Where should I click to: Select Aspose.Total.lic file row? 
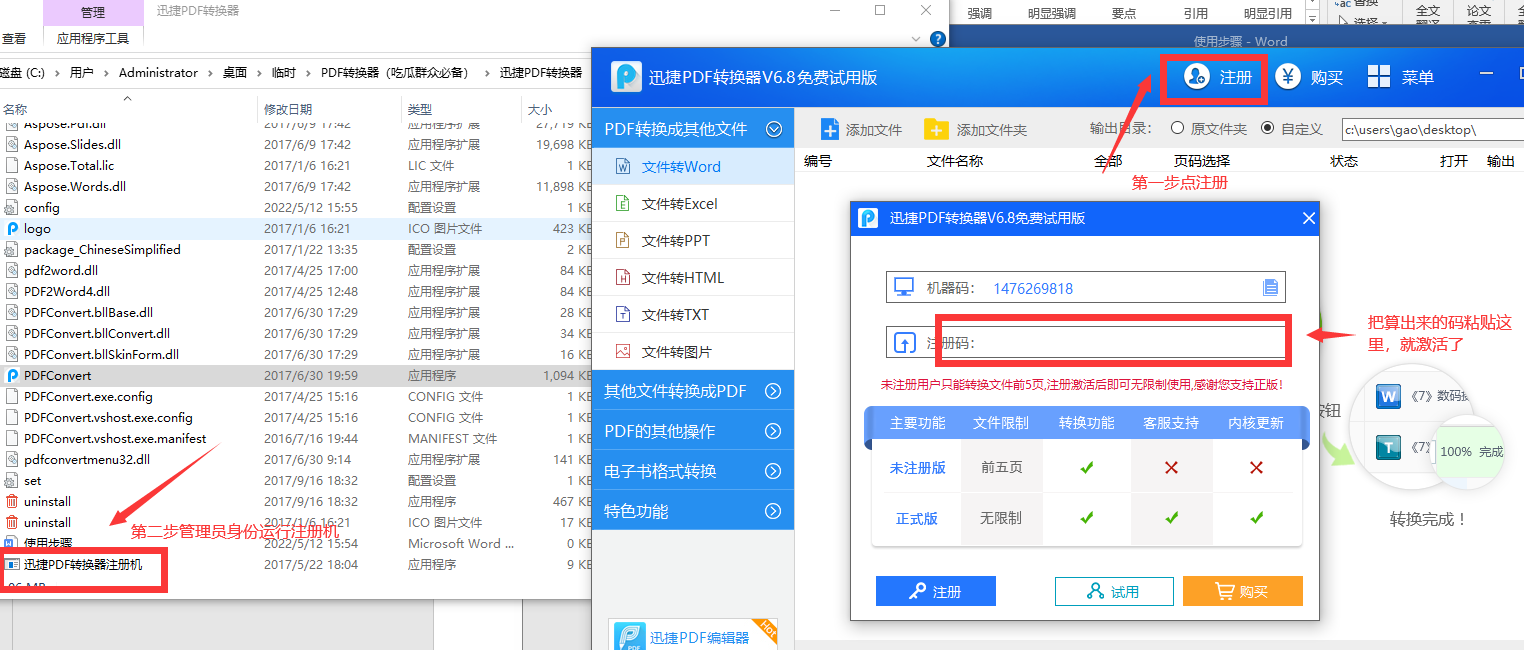pyautogui.click(x=296, y=165)
